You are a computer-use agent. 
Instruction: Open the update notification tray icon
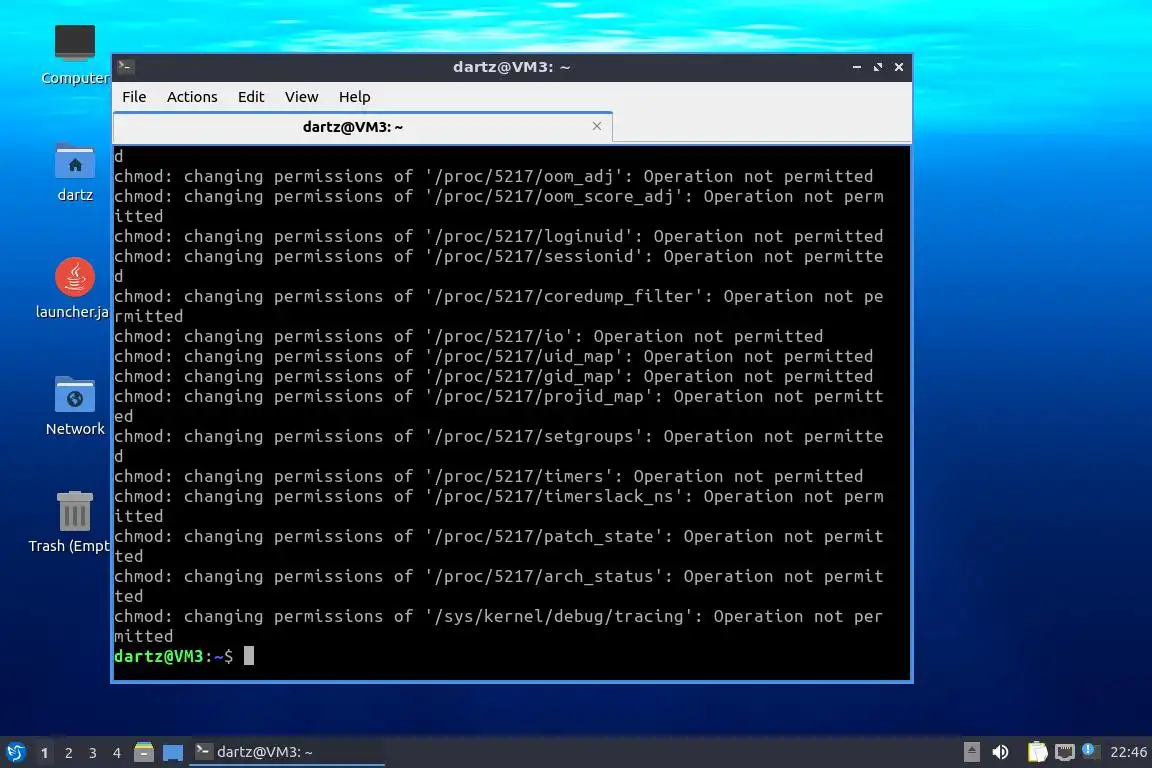pyautogui.click(x=1090, y=751)
